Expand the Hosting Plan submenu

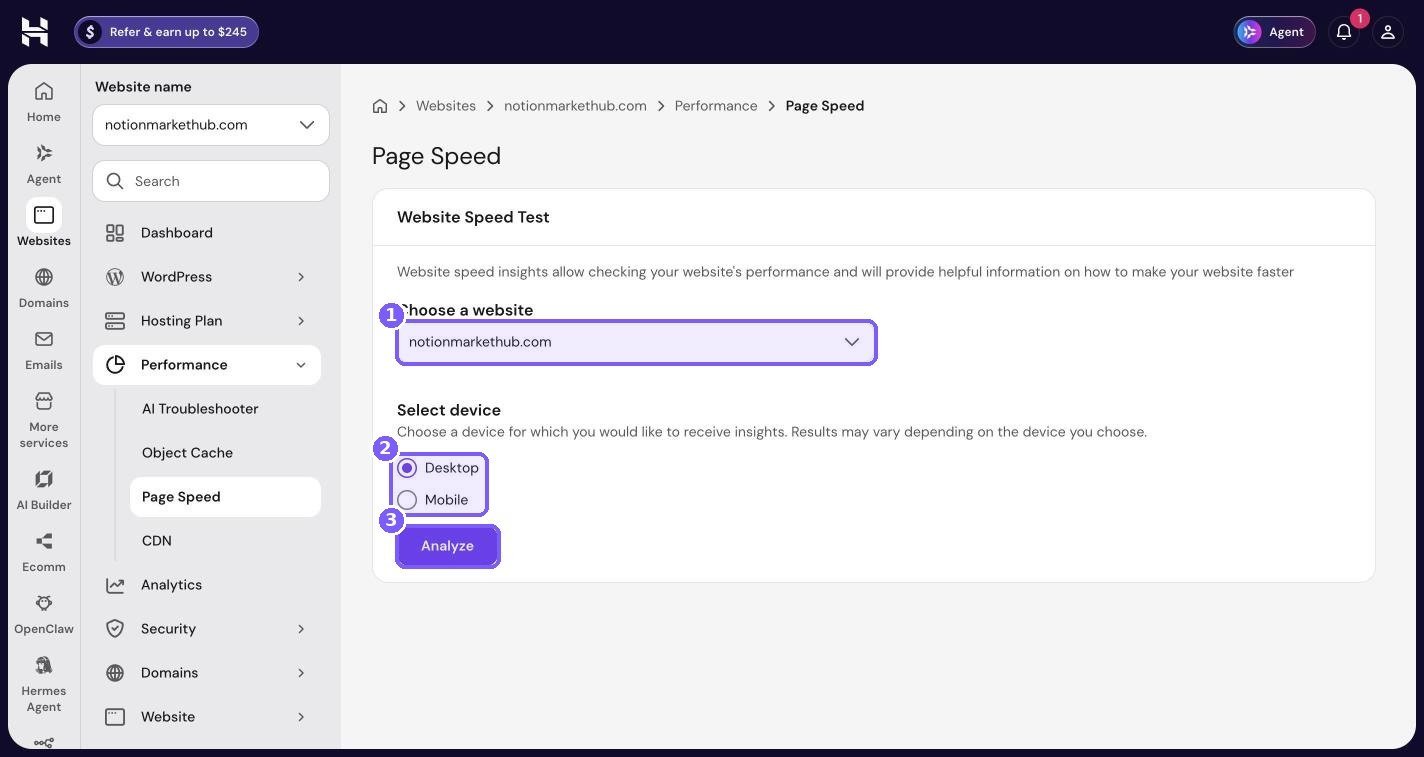point(207,321)
